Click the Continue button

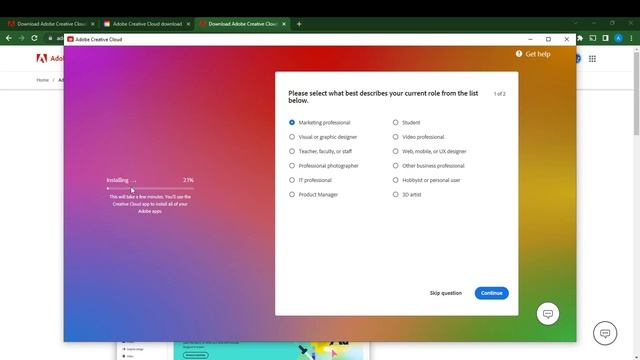(491, 293)
